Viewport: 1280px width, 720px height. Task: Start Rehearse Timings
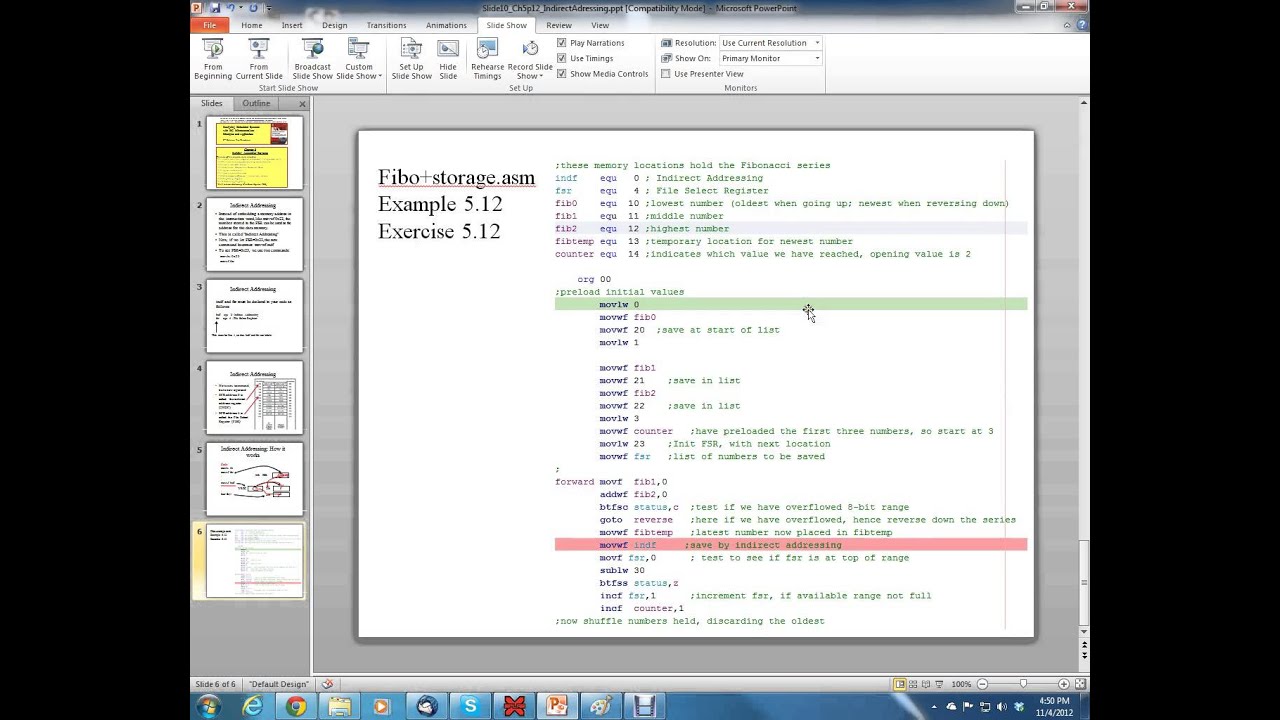[487, 60]
